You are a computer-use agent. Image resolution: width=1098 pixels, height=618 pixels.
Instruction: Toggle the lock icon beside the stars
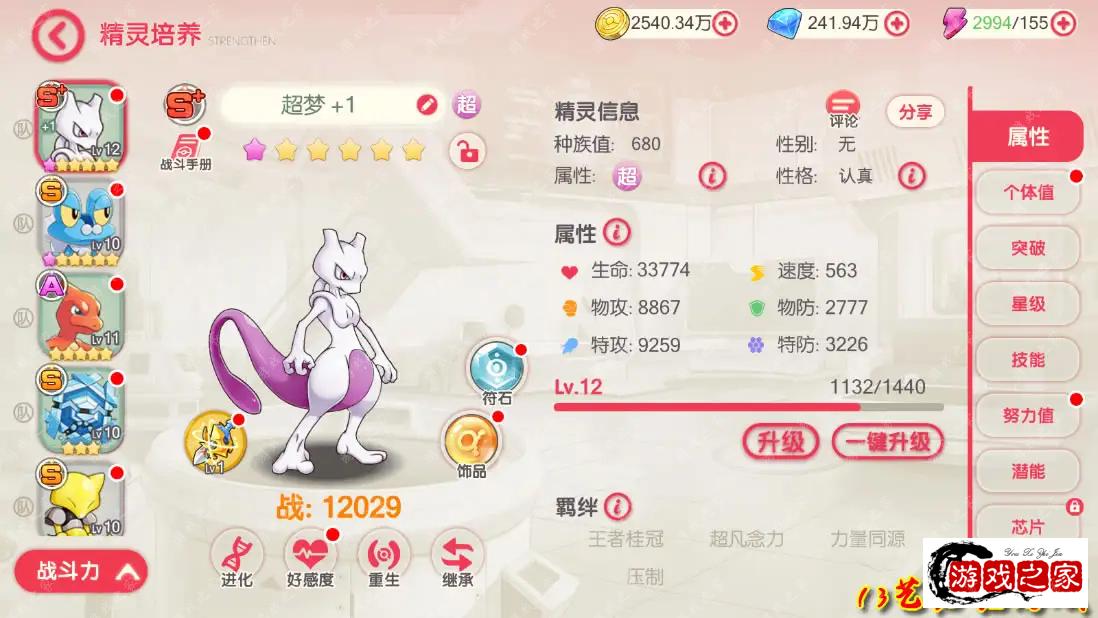[467, 151]
